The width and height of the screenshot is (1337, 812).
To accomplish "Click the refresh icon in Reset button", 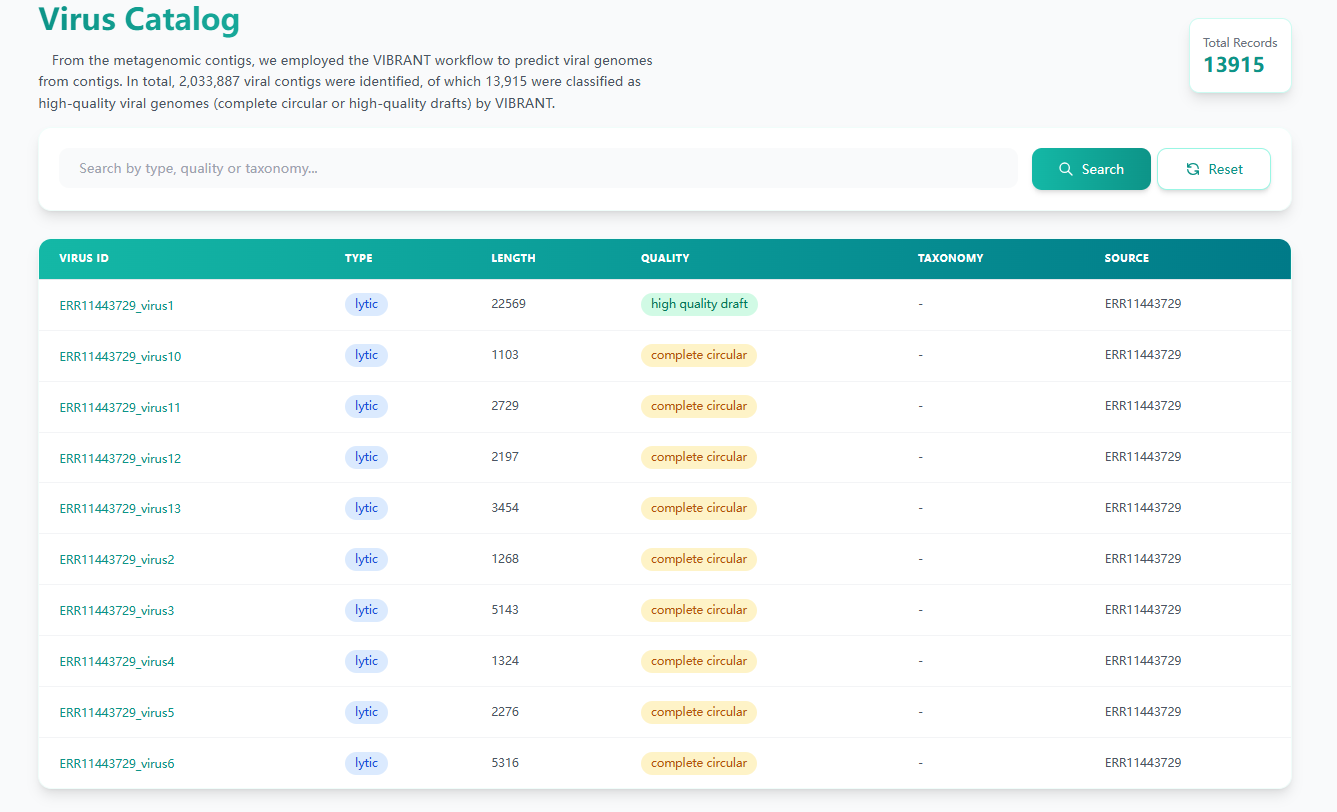I will pos(1193,169).
